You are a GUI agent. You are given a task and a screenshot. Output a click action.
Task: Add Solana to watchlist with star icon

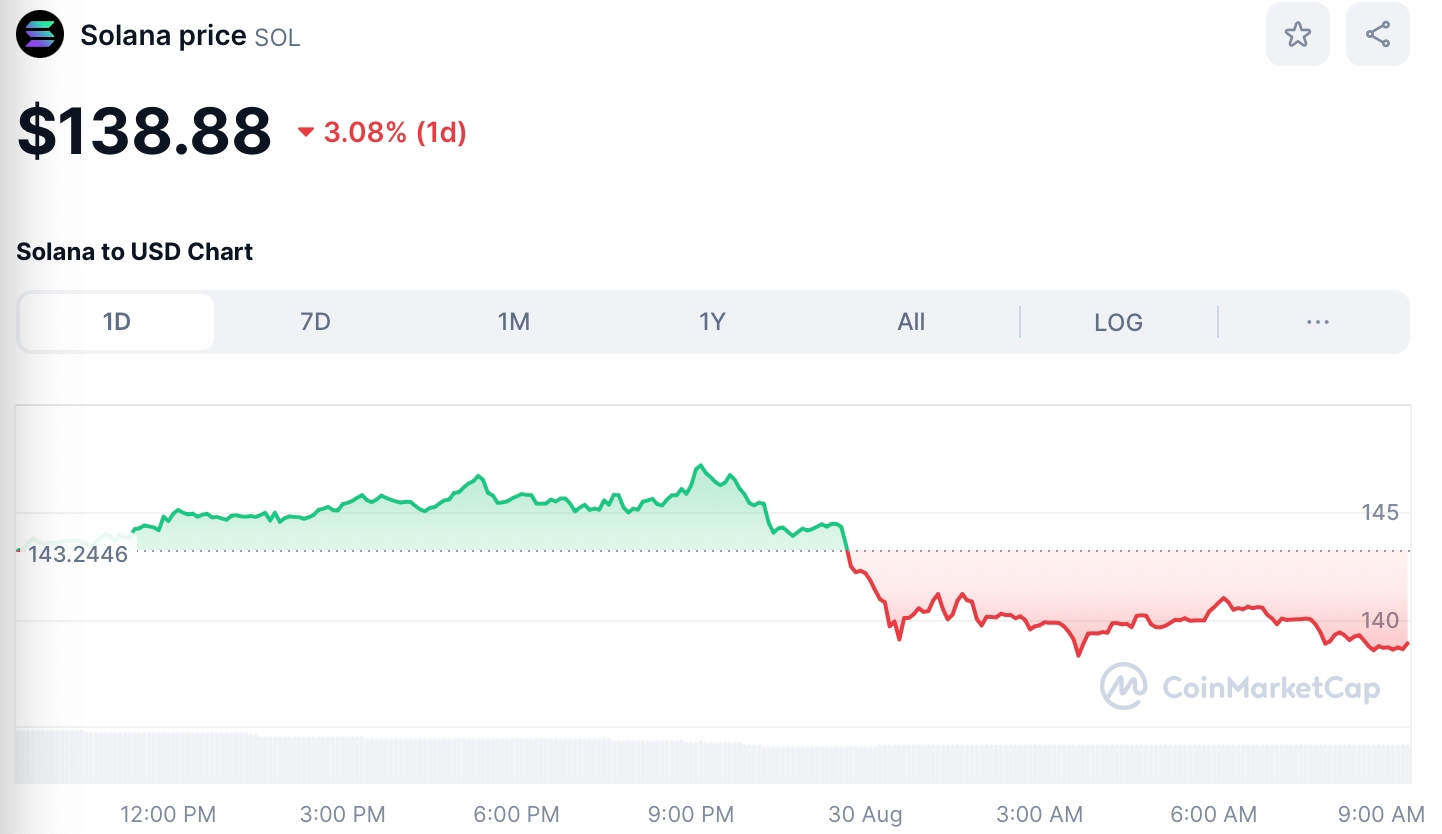tap(1297, 35)
